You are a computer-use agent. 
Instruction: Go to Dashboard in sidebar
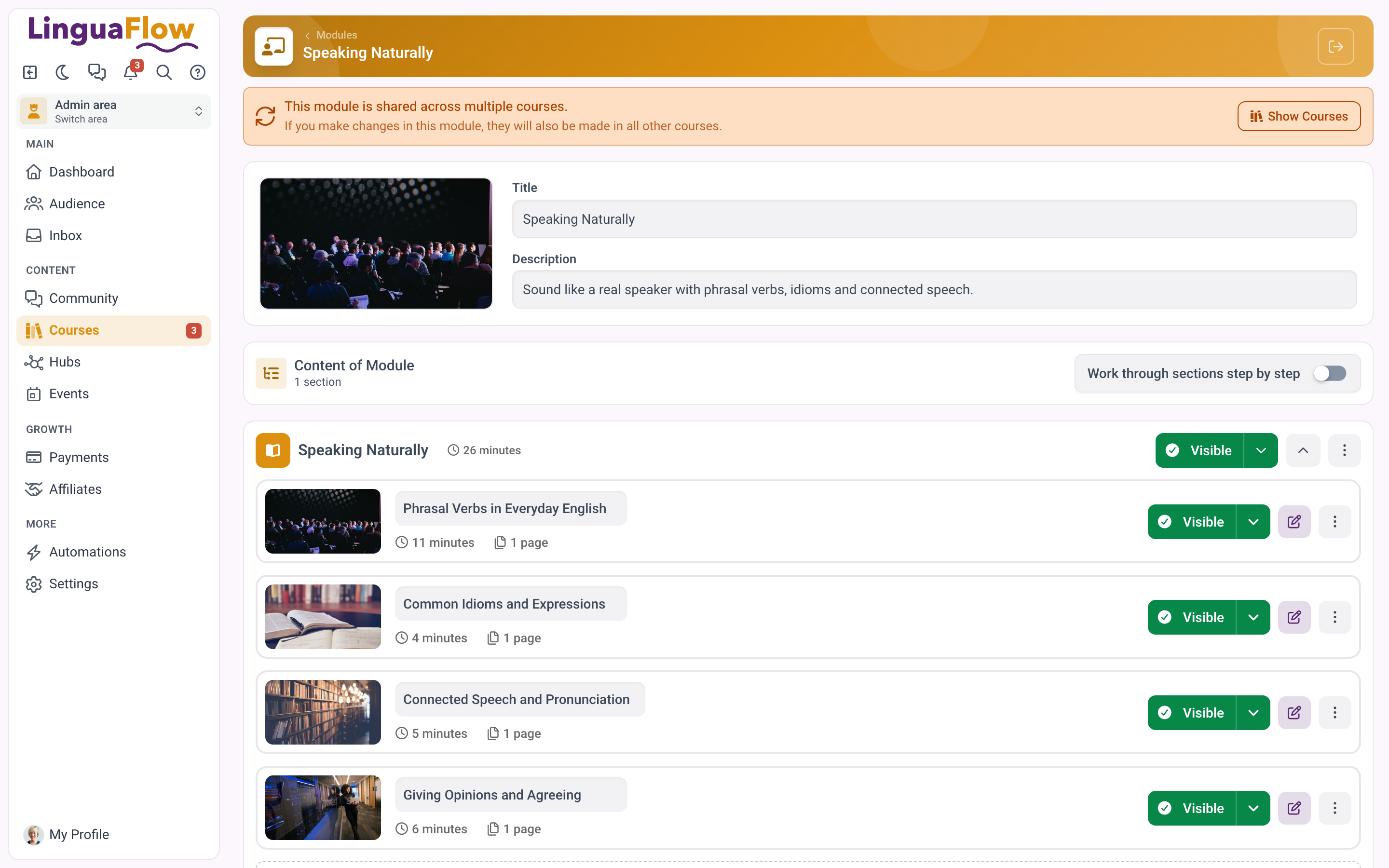(114, 172)
